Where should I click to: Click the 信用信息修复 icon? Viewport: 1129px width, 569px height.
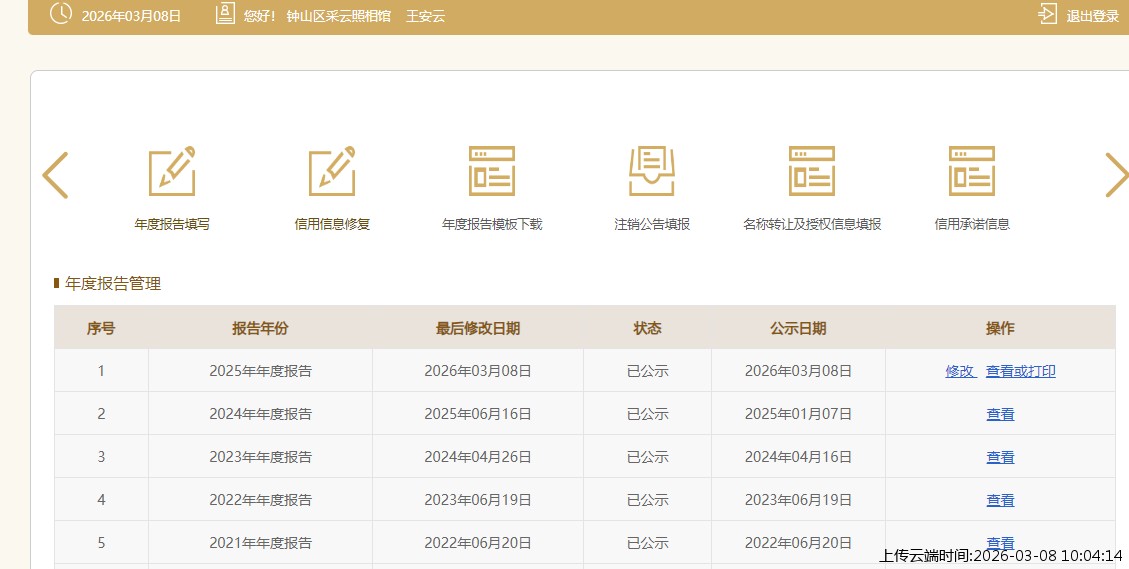click(x=332, y=171)
